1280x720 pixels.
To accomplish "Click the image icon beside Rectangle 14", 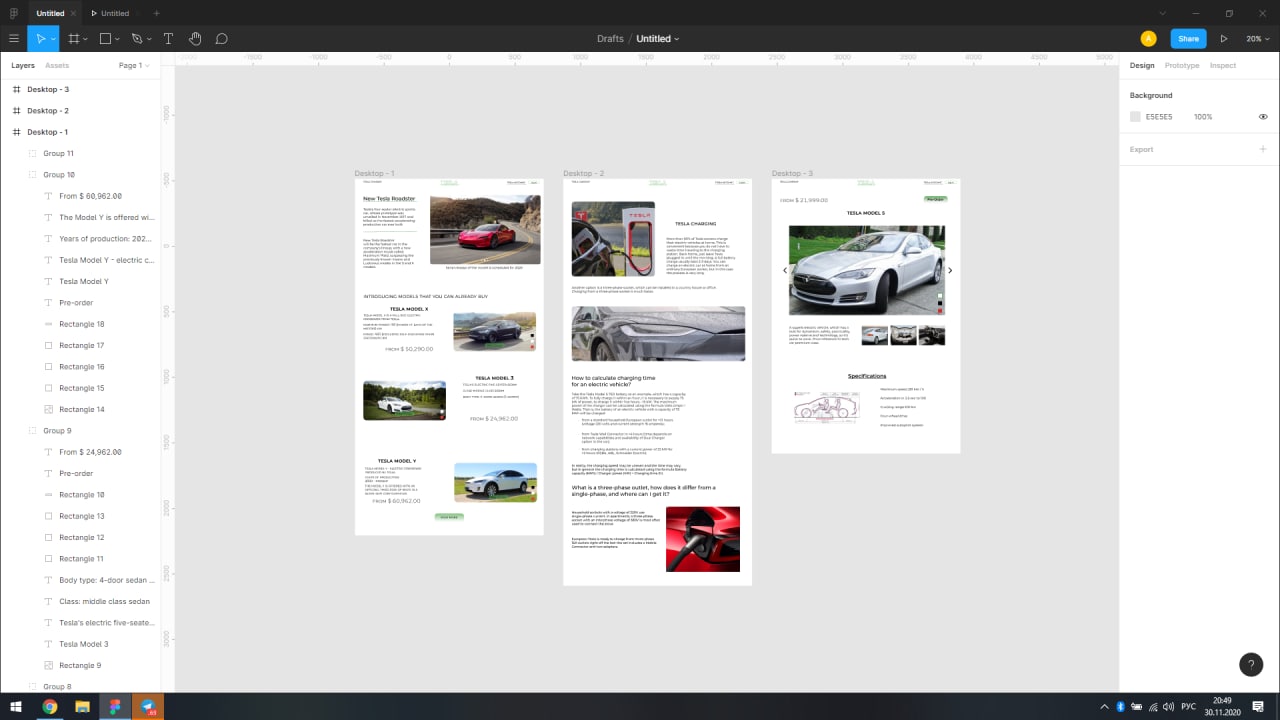I will click(48, 409).
